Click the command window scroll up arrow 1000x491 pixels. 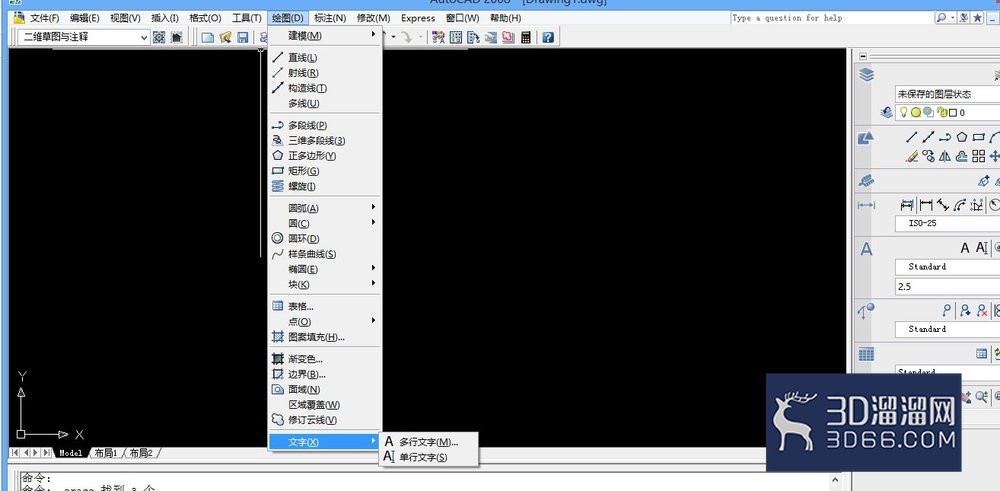pyautogui.click(x=835, y=479)
